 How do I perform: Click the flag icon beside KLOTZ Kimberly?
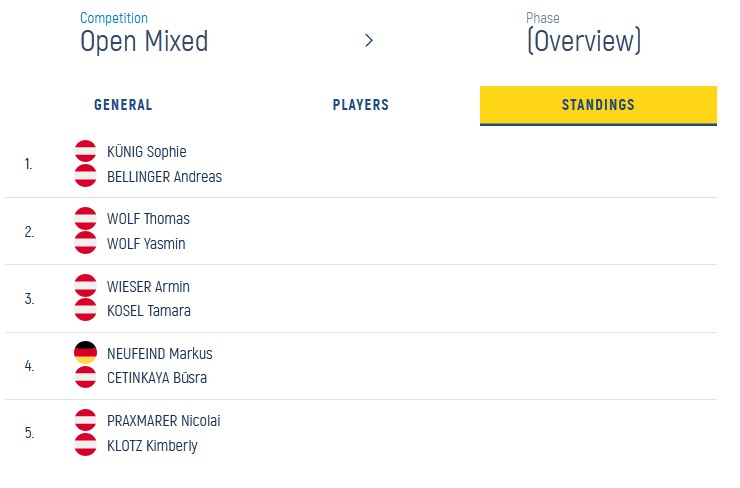point(86,445)
